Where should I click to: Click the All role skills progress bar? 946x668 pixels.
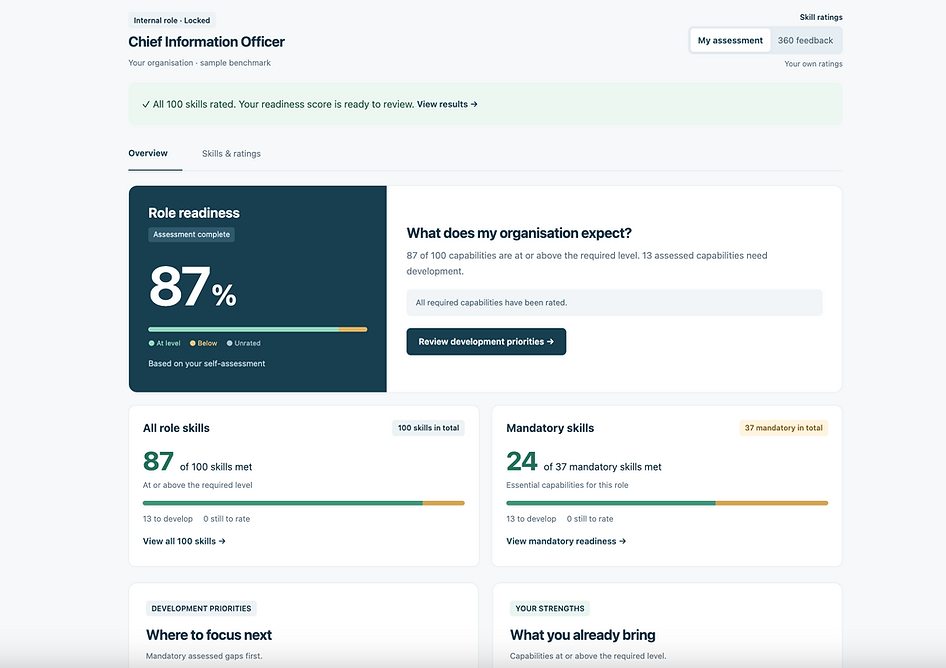tap(303, 503)
